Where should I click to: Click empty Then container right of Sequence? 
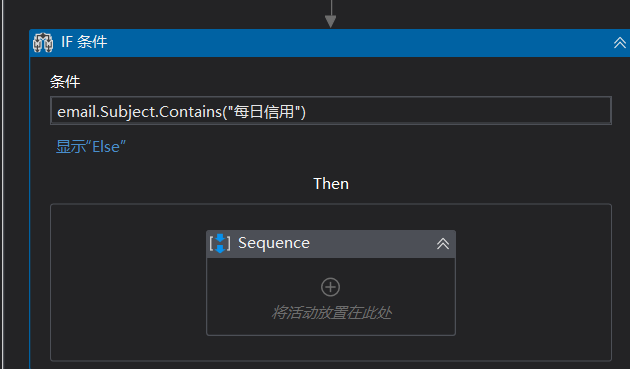point(533,282)
